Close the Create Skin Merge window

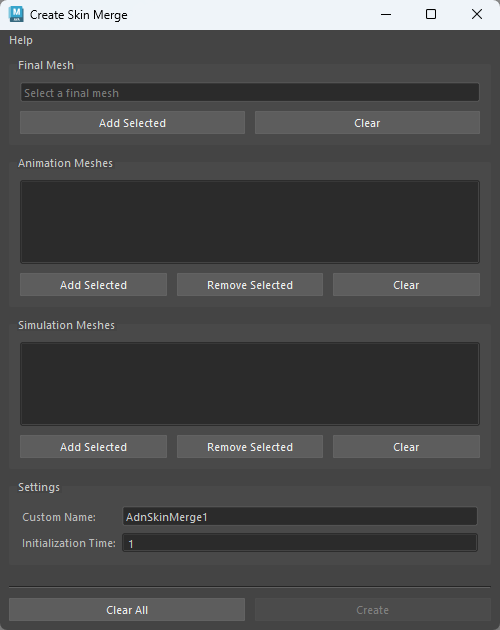click(x=477, y=14)
